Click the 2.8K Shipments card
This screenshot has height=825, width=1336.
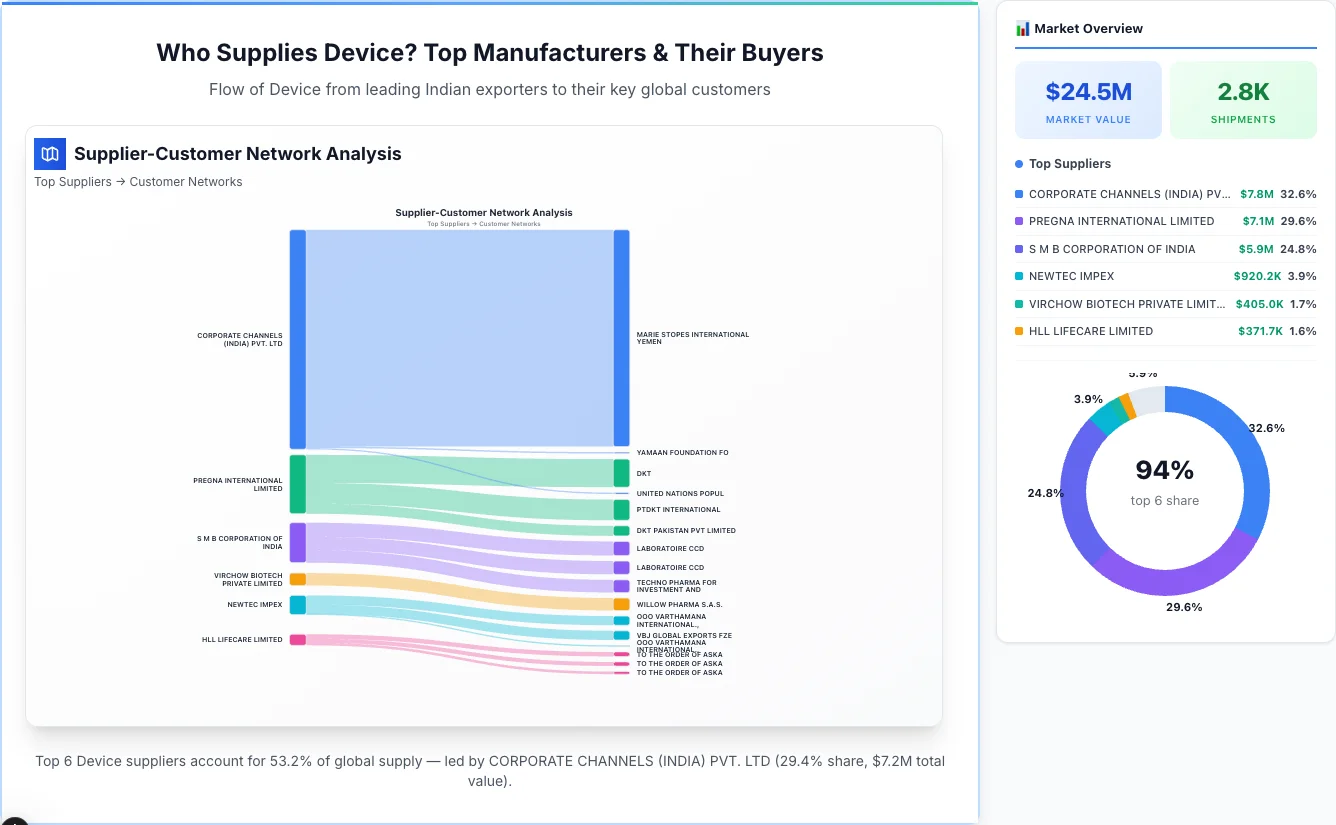(1243, 99)
